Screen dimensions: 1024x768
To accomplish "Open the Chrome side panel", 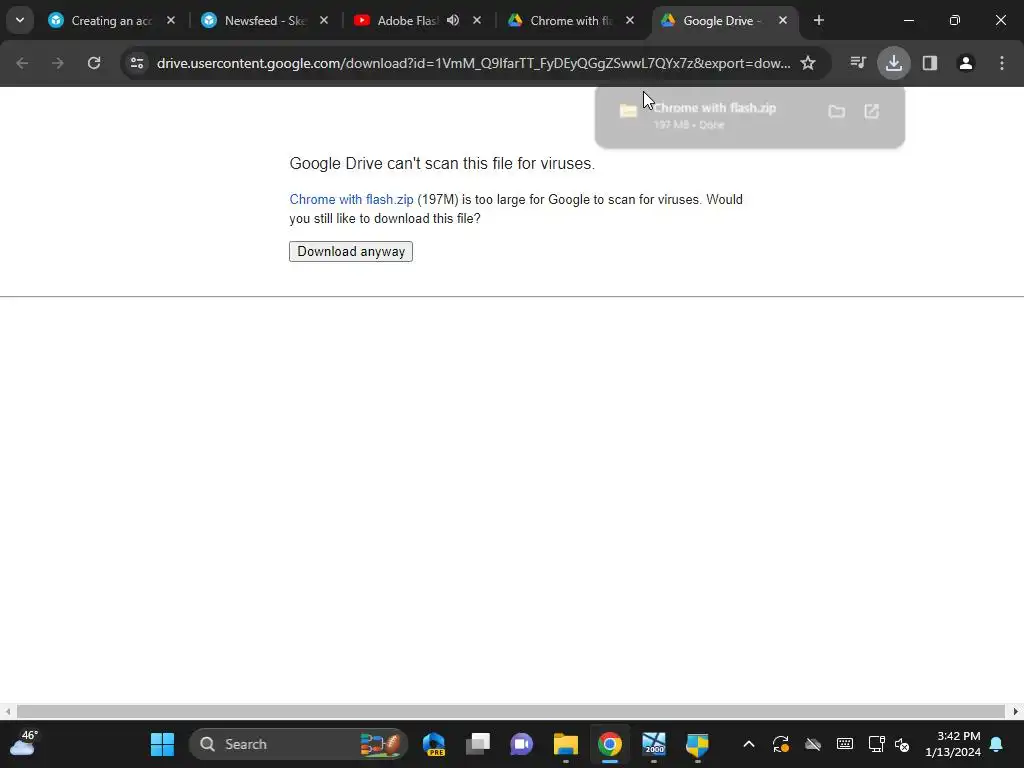I will (930, 63).
